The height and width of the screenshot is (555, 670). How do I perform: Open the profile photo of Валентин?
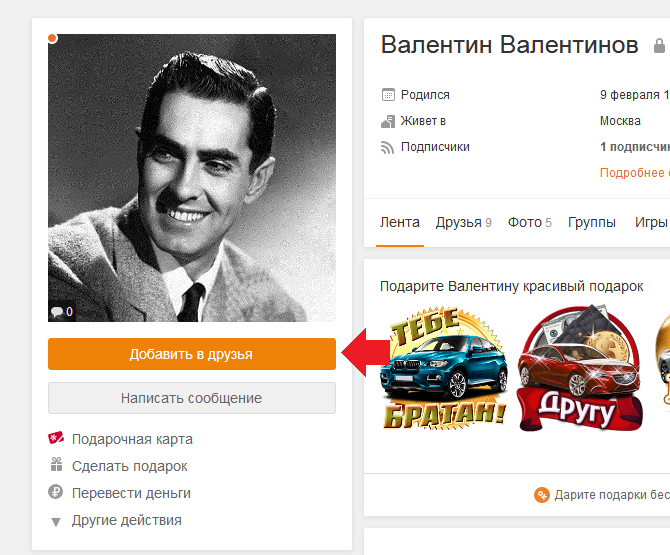pyautogui.click(x=192, y=178)
